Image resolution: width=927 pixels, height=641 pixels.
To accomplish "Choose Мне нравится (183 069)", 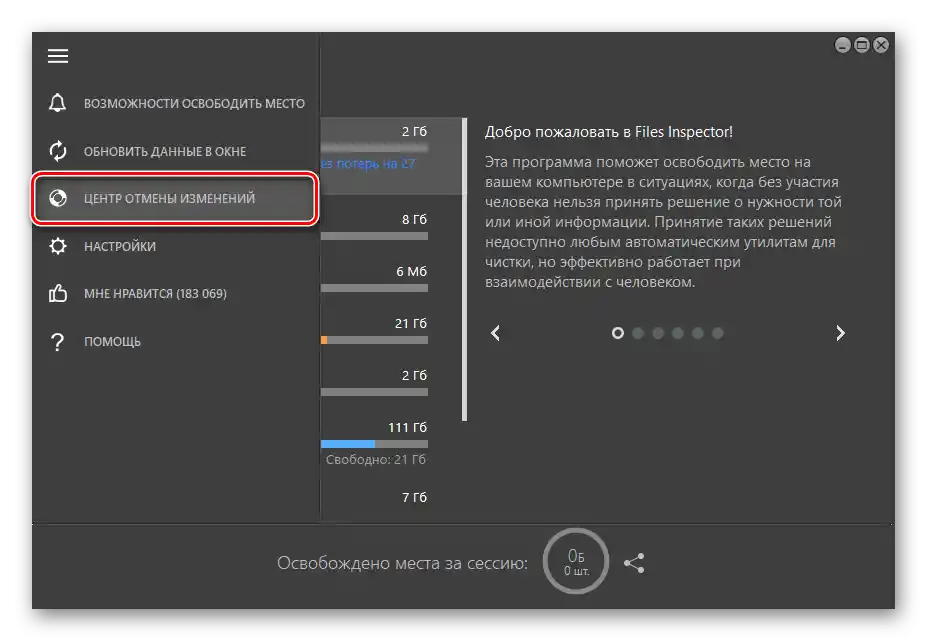I will click(x=175, y=294).
